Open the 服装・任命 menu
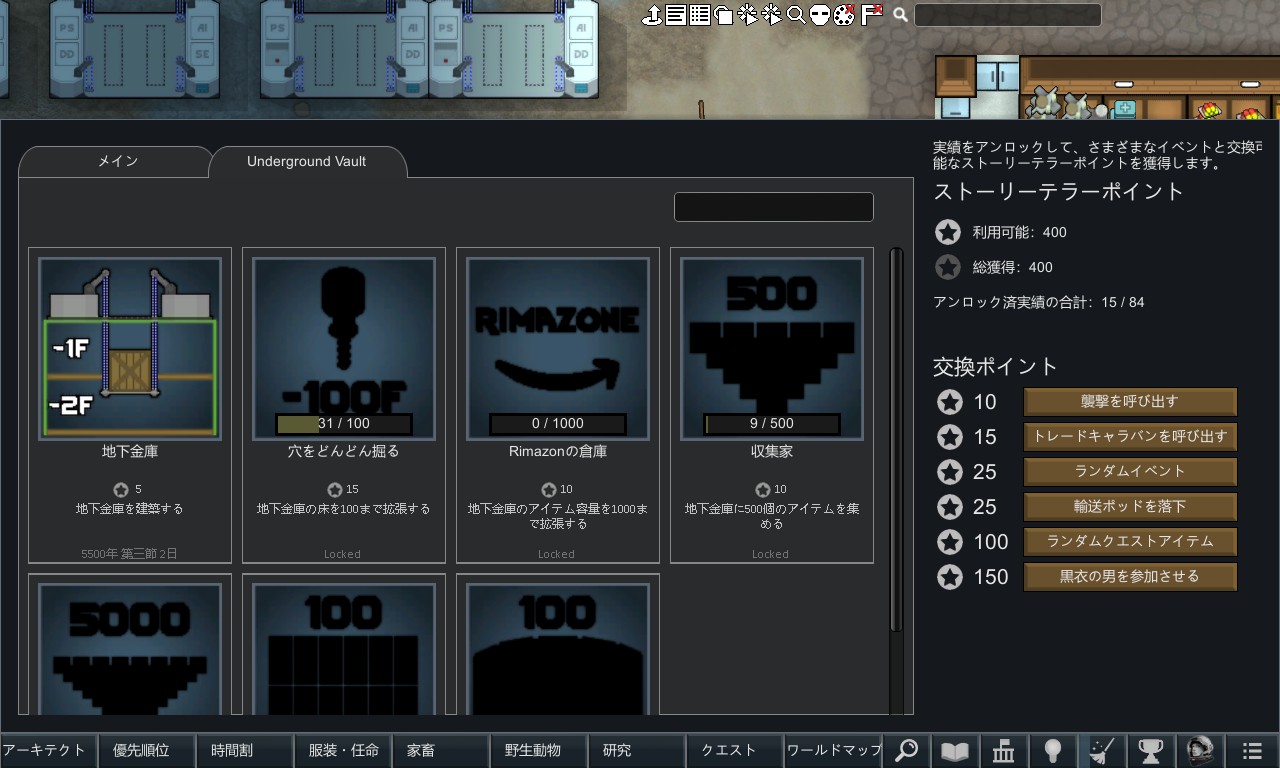1280x768 pixels. pos(343,750)
